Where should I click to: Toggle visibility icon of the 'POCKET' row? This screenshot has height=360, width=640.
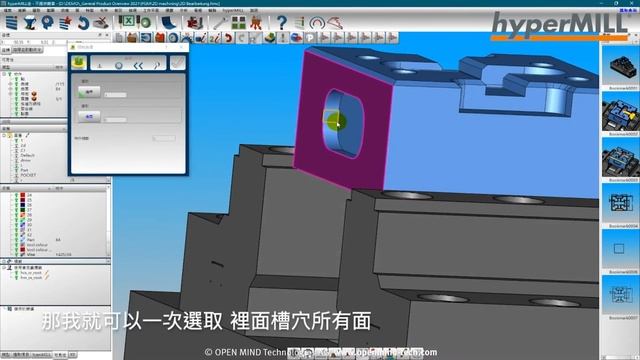16,175
